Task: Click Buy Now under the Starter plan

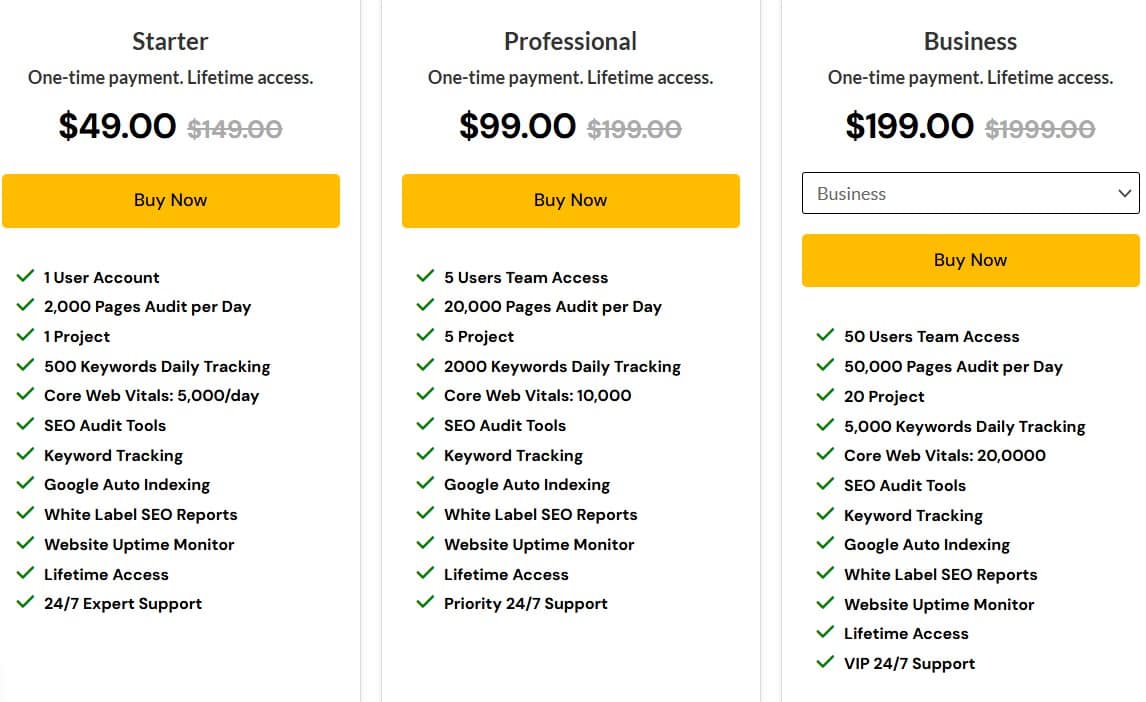Action: (x=170, y=200)
